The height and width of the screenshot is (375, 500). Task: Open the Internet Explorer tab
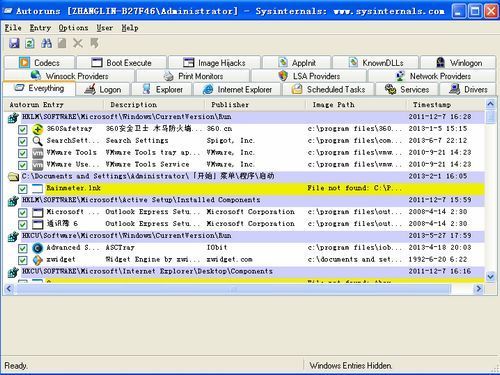237,89
